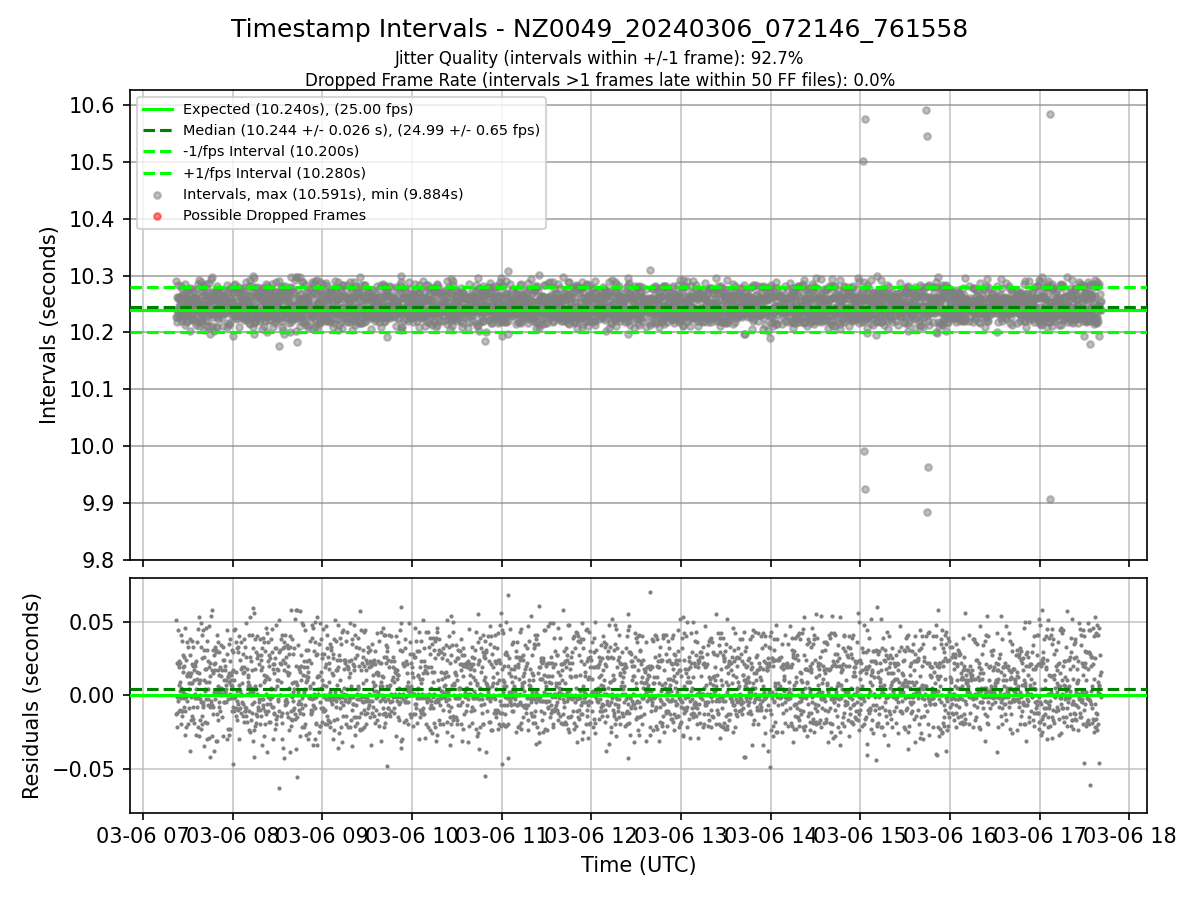Click the highest outlier point near 10.59 seconds
The width and height of the screenshot is (1200, 900).
[926, 110]
